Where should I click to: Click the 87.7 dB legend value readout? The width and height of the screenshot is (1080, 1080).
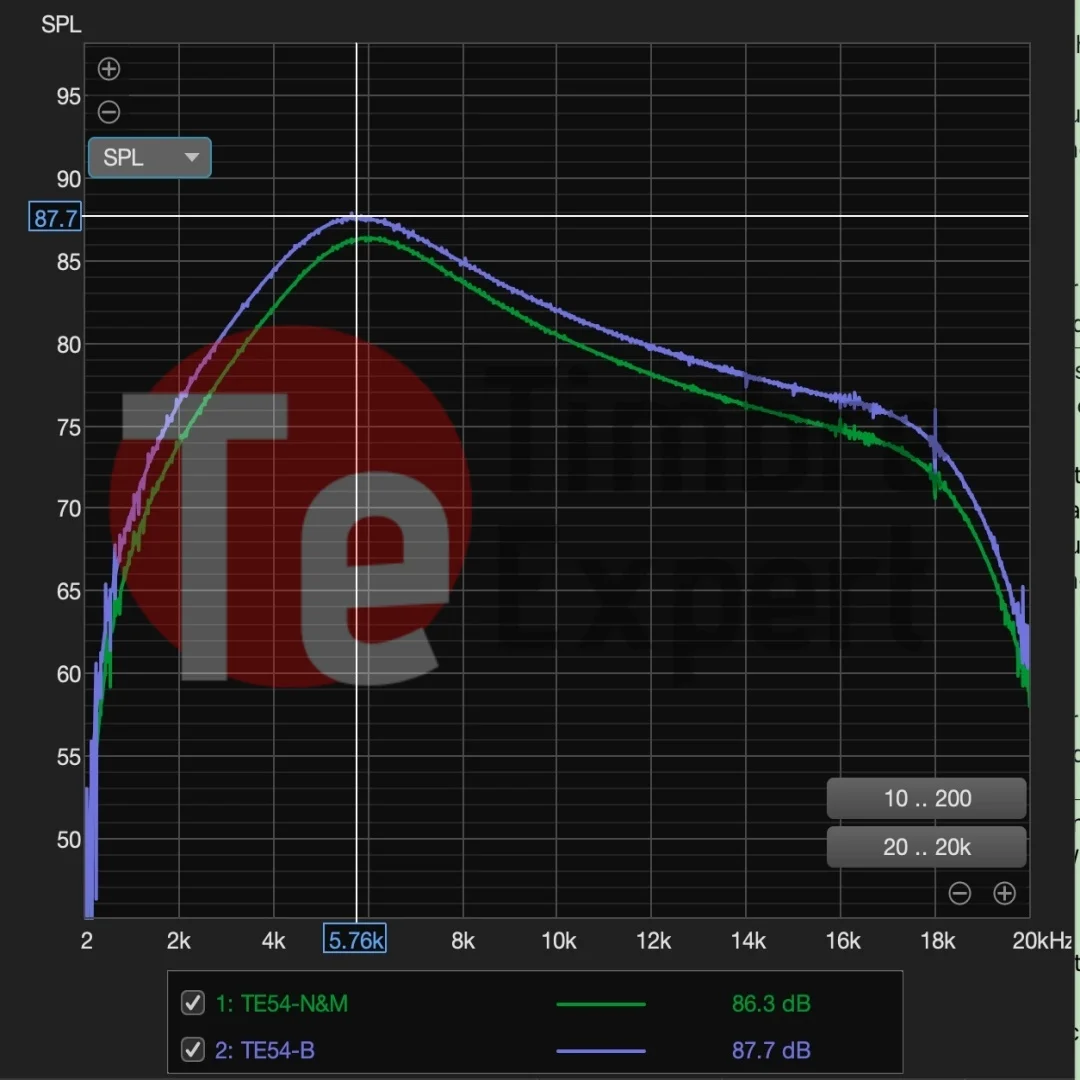coord(771,1050)
